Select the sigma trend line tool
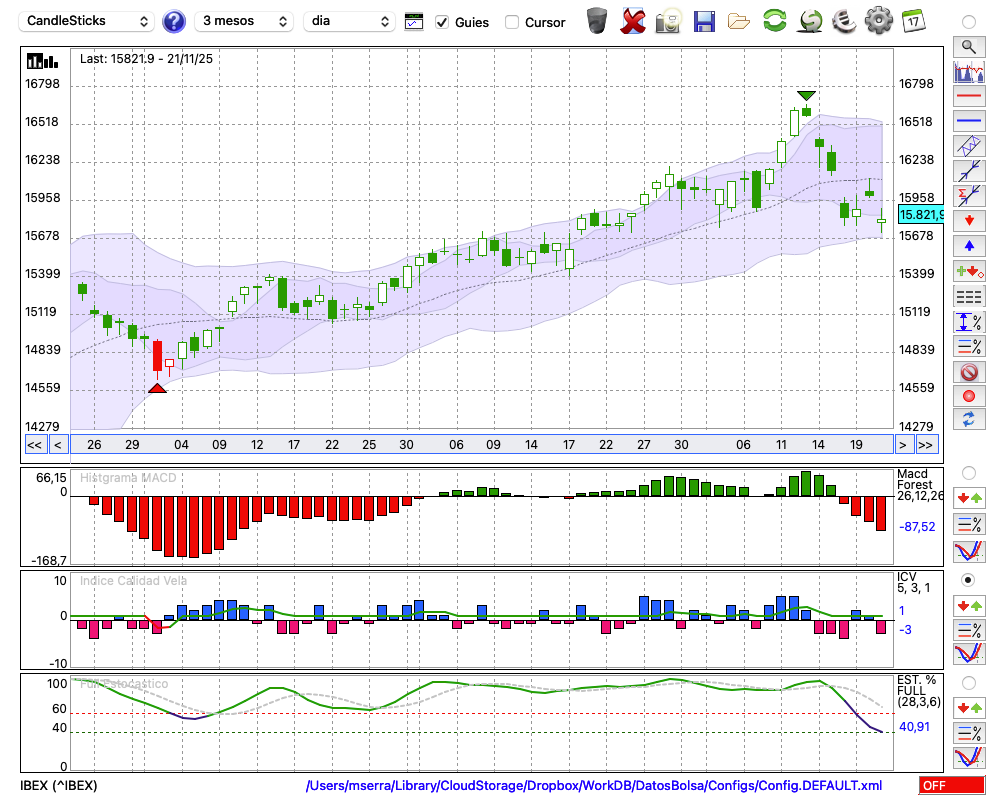The width and height of the screenshot is (1000, 800). [969, 196]
